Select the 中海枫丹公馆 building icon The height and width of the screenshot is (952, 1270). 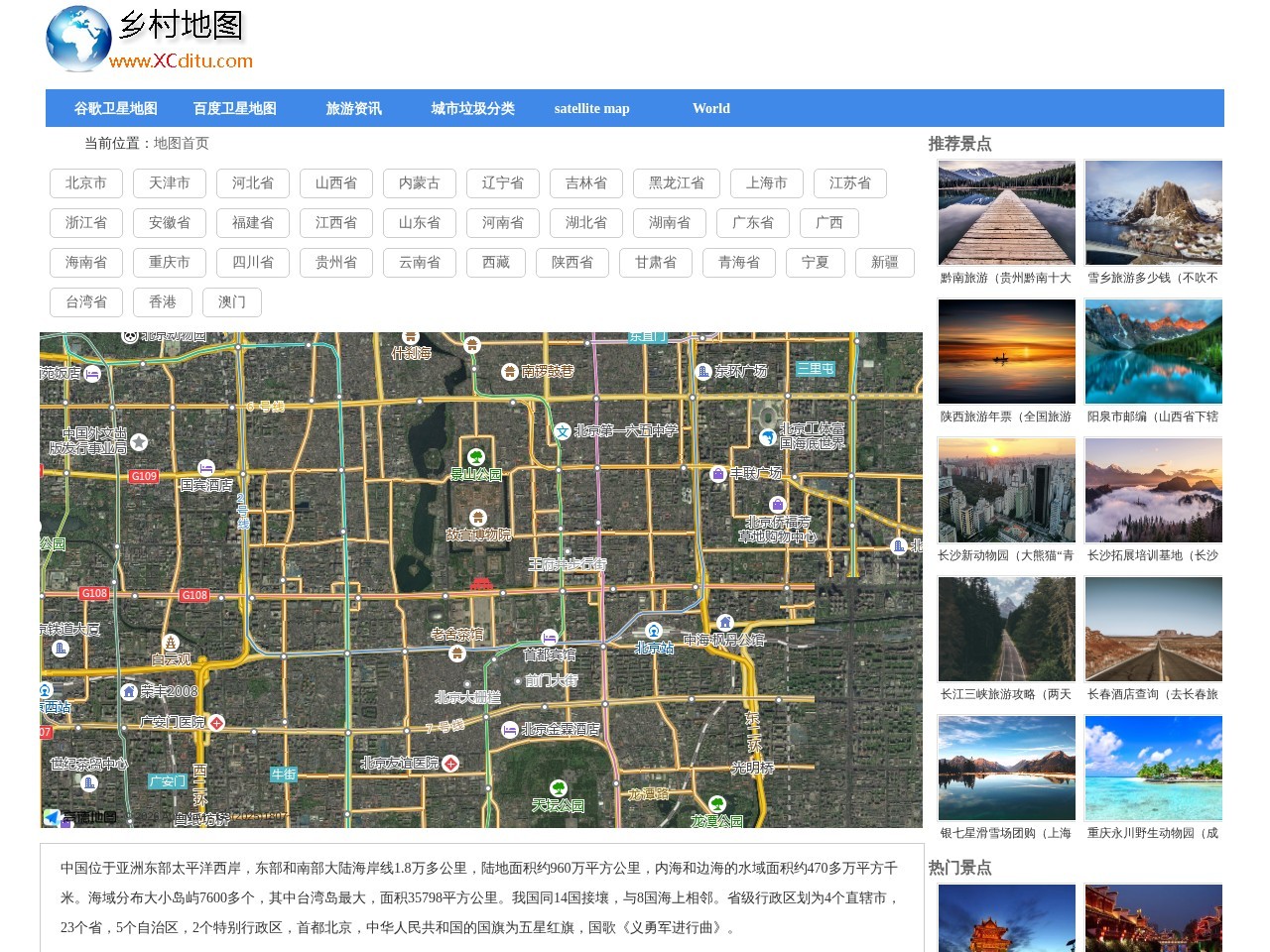tap(725, 622)
